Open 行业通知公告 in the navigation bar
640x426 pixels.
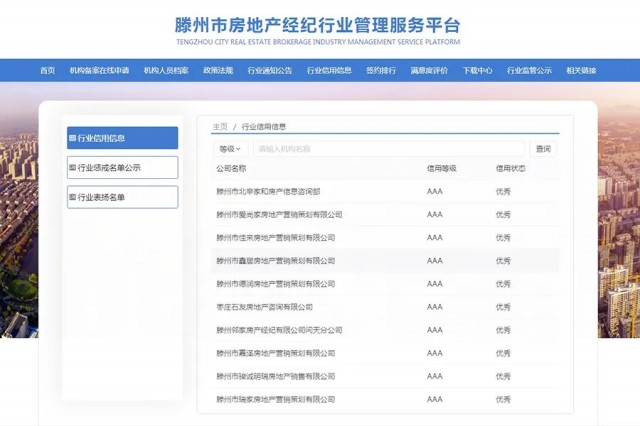[270, 71]
